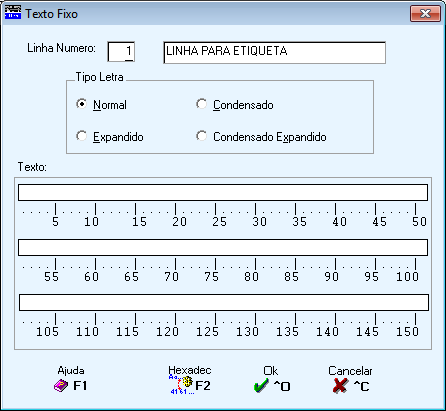Click the Hexadec label text

(190, 370)
